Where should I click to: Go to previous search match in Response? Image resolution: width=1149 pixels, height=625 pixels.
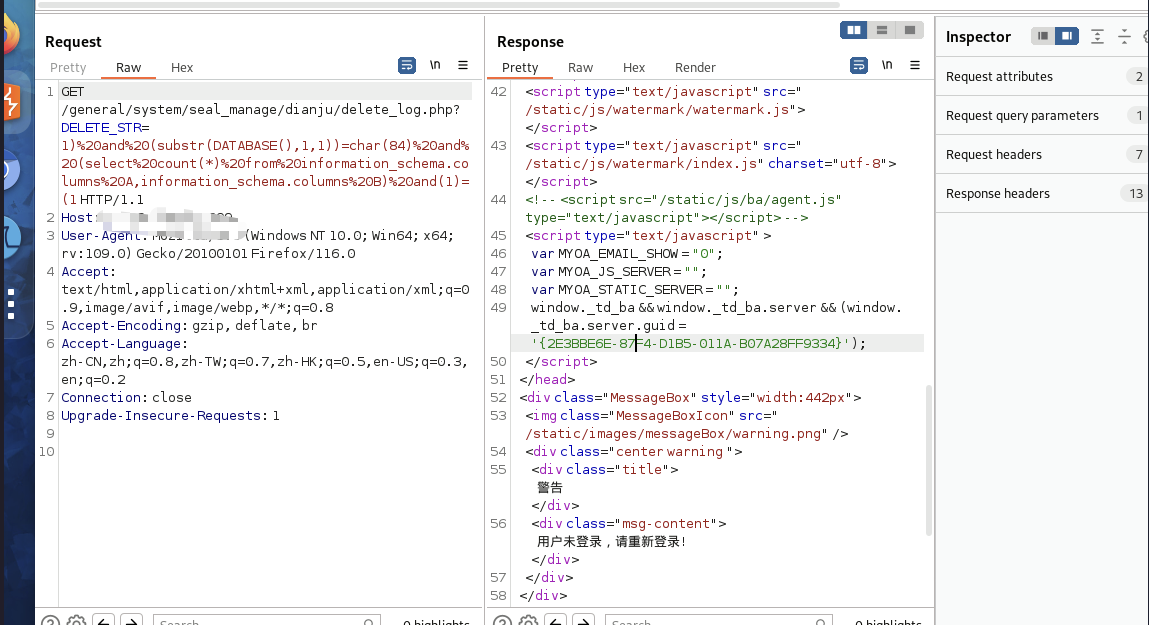(x=555, y=621)
